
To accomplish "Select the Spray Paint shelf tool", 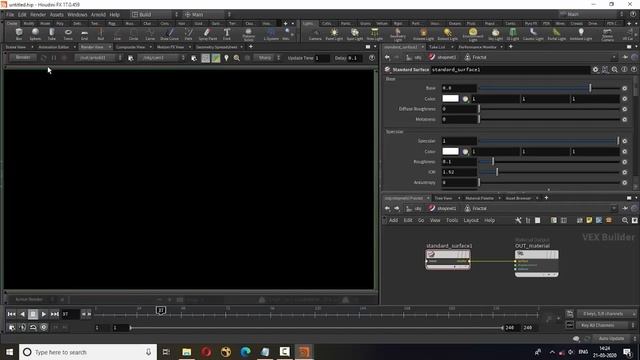I will point(208,34).
